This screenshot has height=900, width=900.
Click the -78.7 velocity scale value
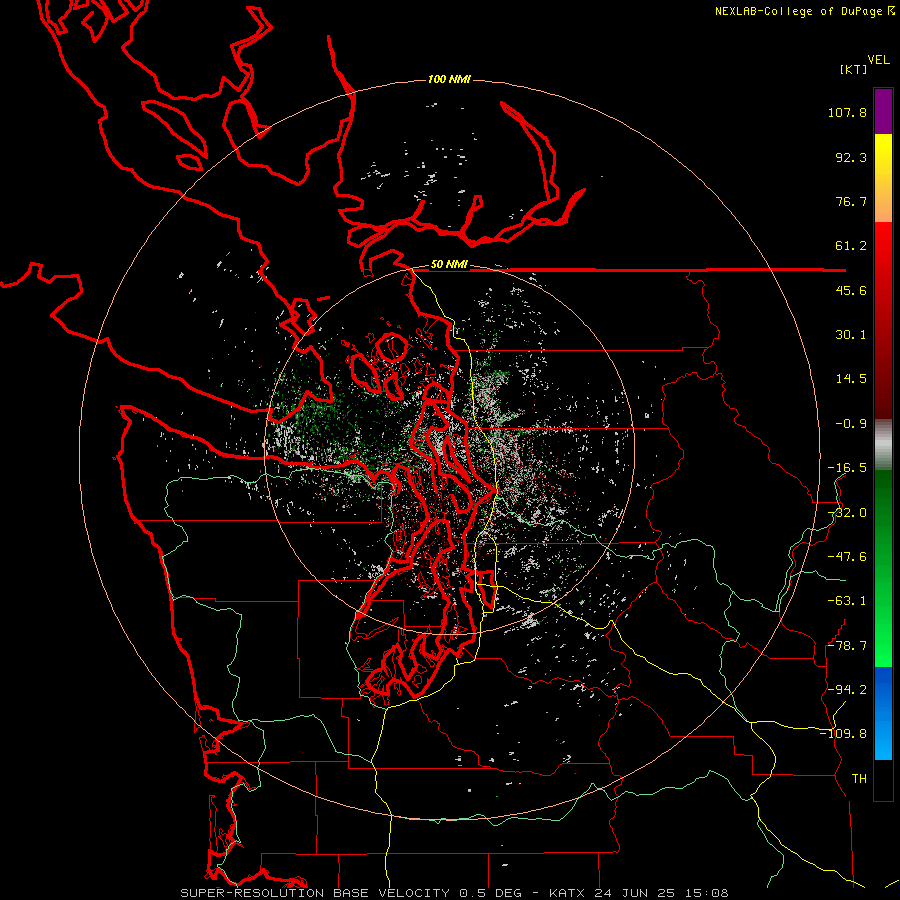pyautogui.click(x=847, y=646)
